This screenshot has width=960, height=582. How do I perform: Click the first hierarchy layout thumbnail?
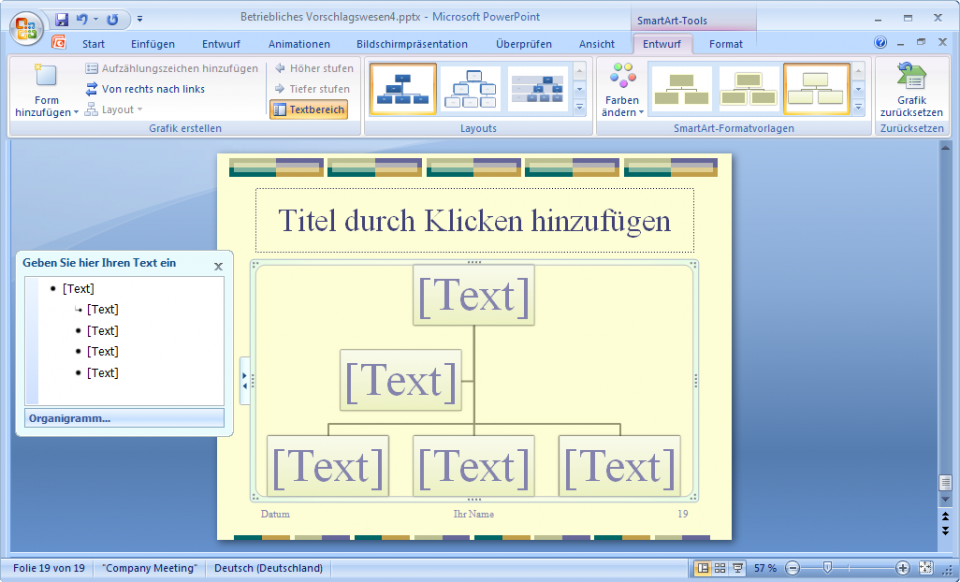coord(403,88)
